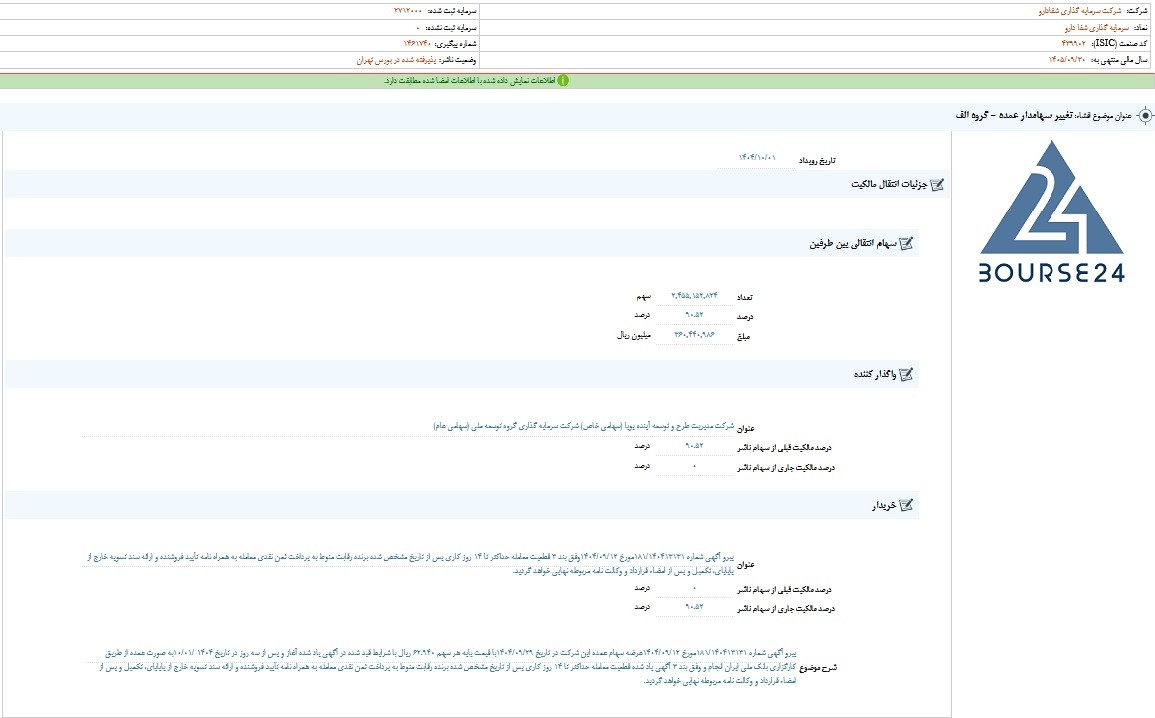Viewport: 1155px width, 718px height.
Task: Click the company name شرکت سرمایه گذاری شفادارو
Action: coord(1080,11)
